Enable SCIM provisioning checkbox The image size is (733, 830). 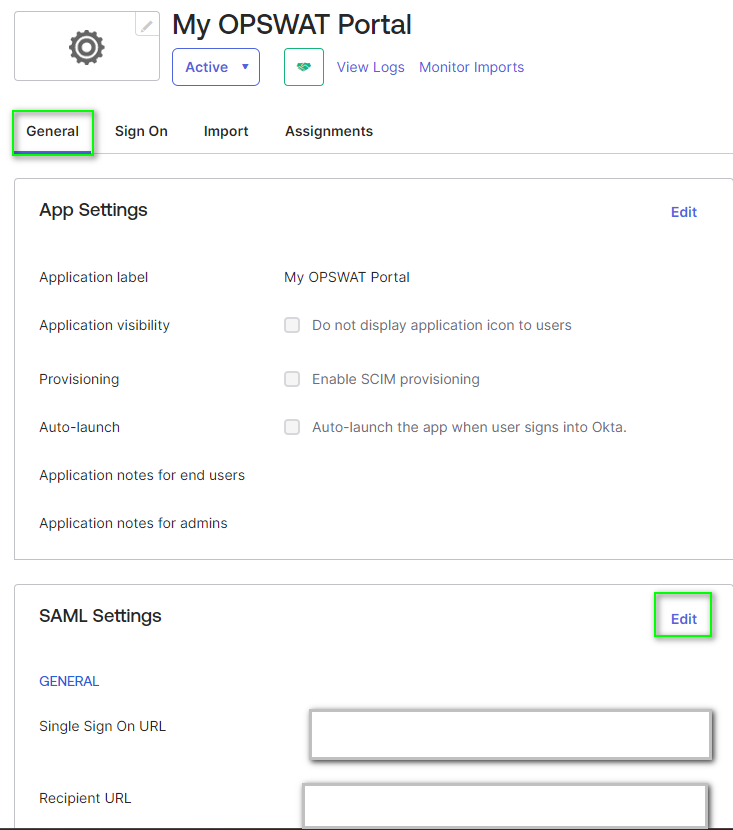292,379
